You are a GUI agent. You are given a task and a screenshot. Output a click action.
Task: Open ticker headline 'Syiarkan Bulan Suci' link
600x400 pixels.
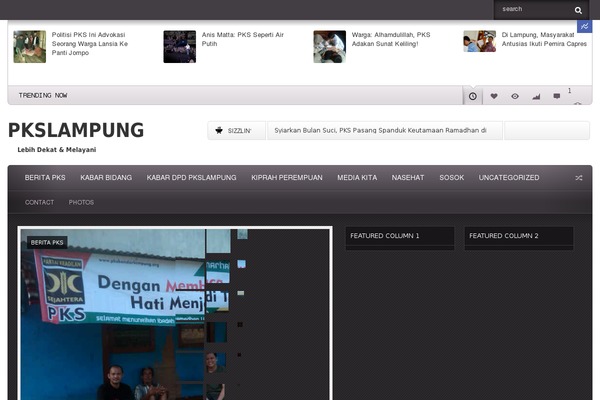tap(380, 131)
